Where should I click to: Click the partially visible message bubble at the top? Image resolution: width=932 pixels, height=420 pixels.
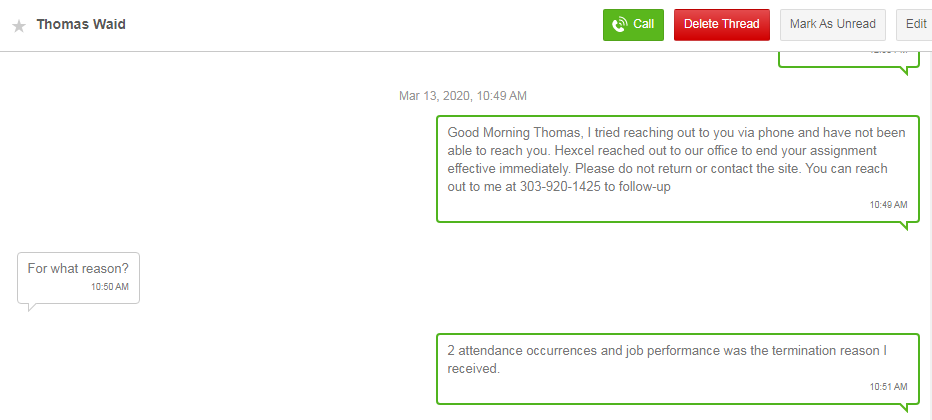tap(848, 58)
